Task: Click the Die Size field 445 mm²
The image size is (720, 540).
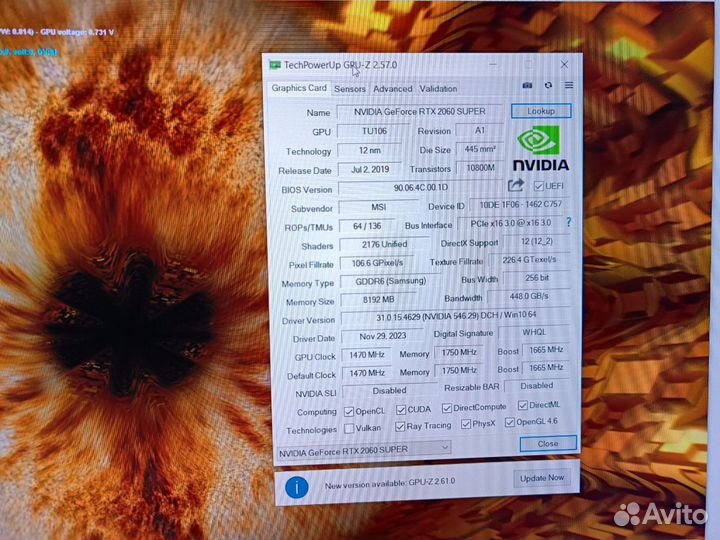Action: (479, 149)
